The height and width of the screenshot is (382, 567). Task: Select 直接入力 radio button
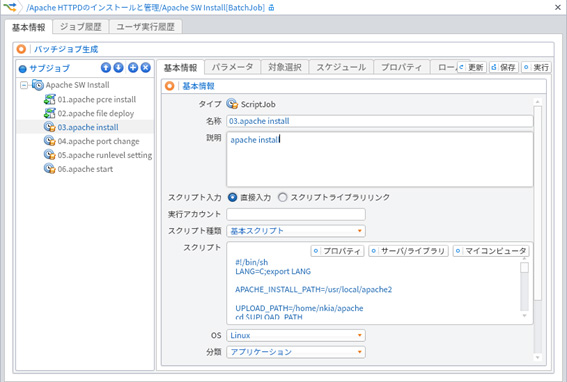pos(233,197)
